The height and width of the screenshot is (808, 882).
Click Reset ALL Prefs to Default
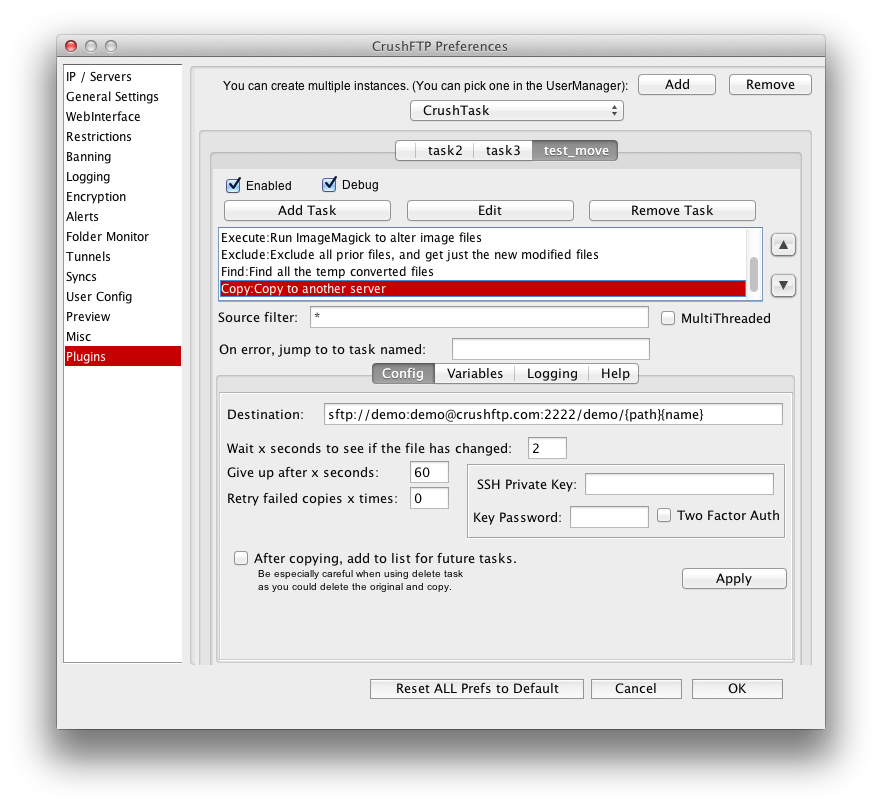coord(477,689)
